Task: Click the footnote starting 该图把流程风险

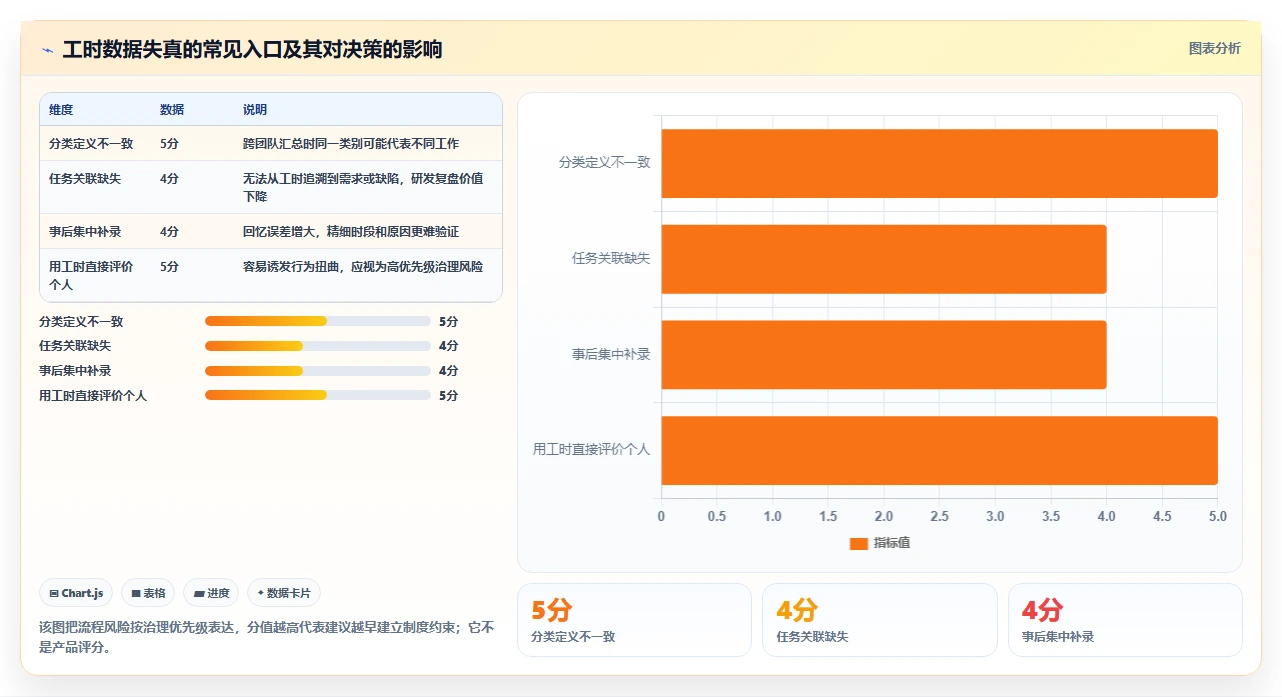Action: tap(266, 637)
